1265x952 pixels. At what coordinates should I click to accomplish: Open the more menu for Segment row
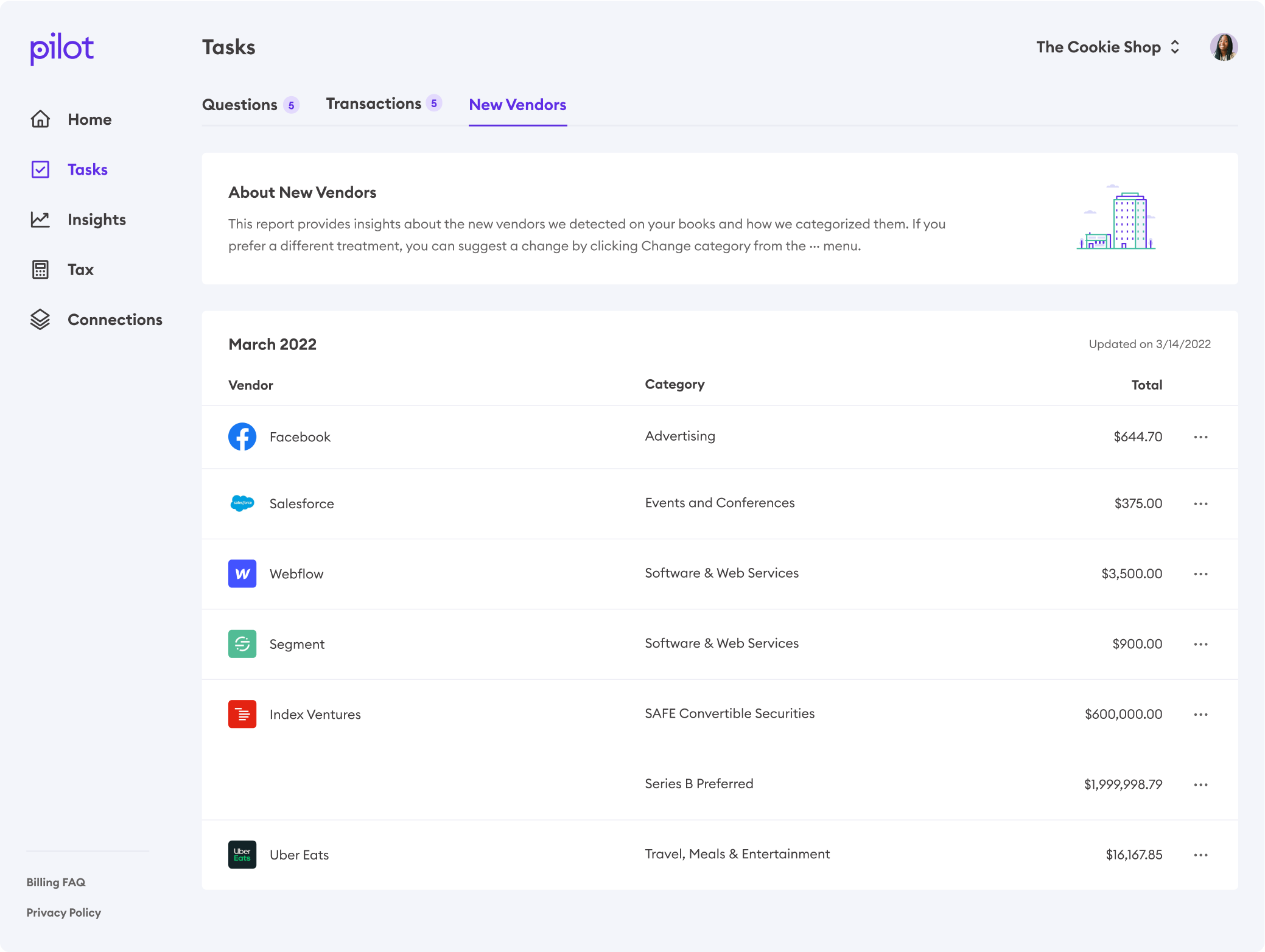(x=1200, y=644)
